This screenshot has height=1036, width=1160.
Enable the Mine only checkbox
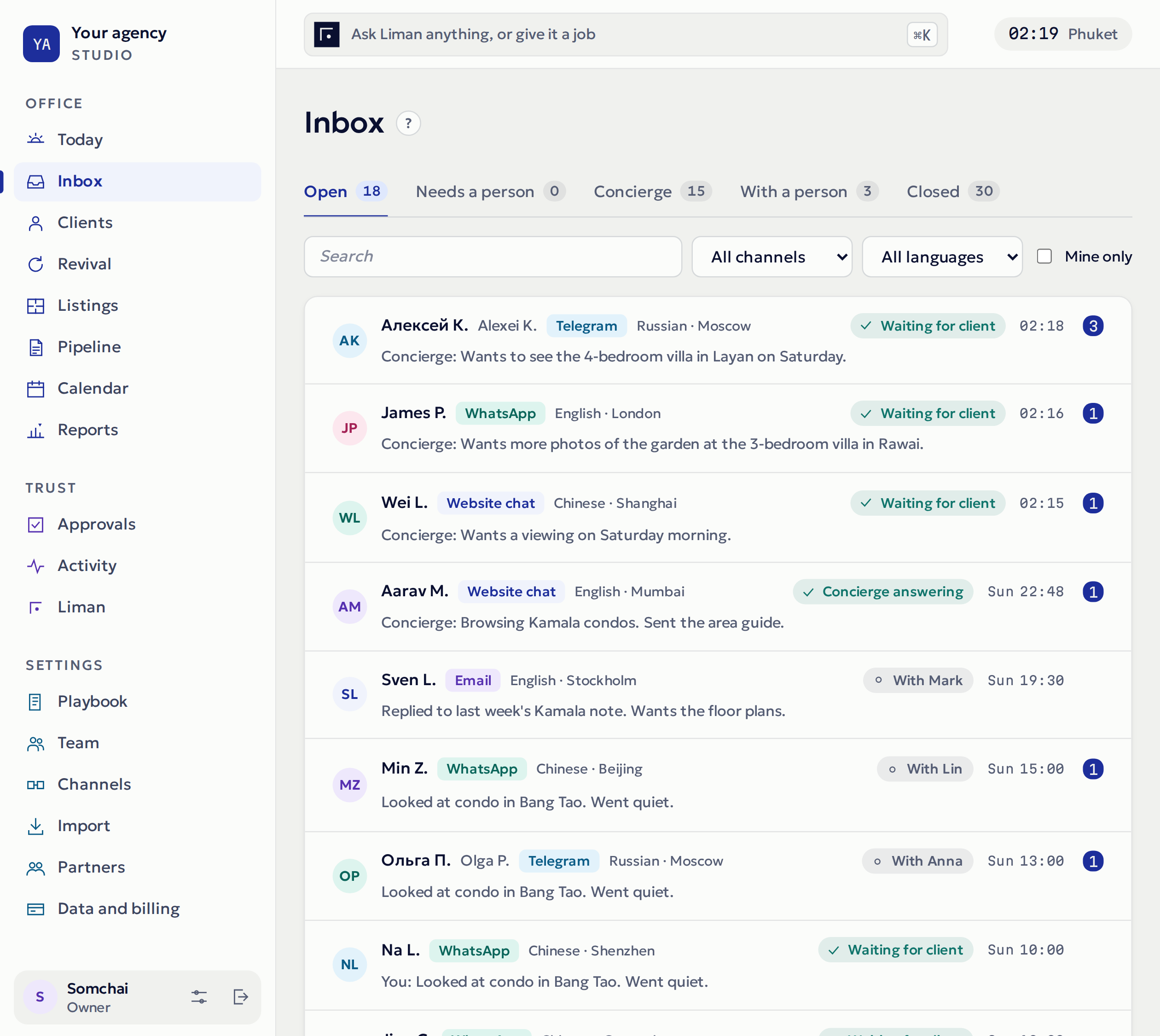[x=1044, y=256]
